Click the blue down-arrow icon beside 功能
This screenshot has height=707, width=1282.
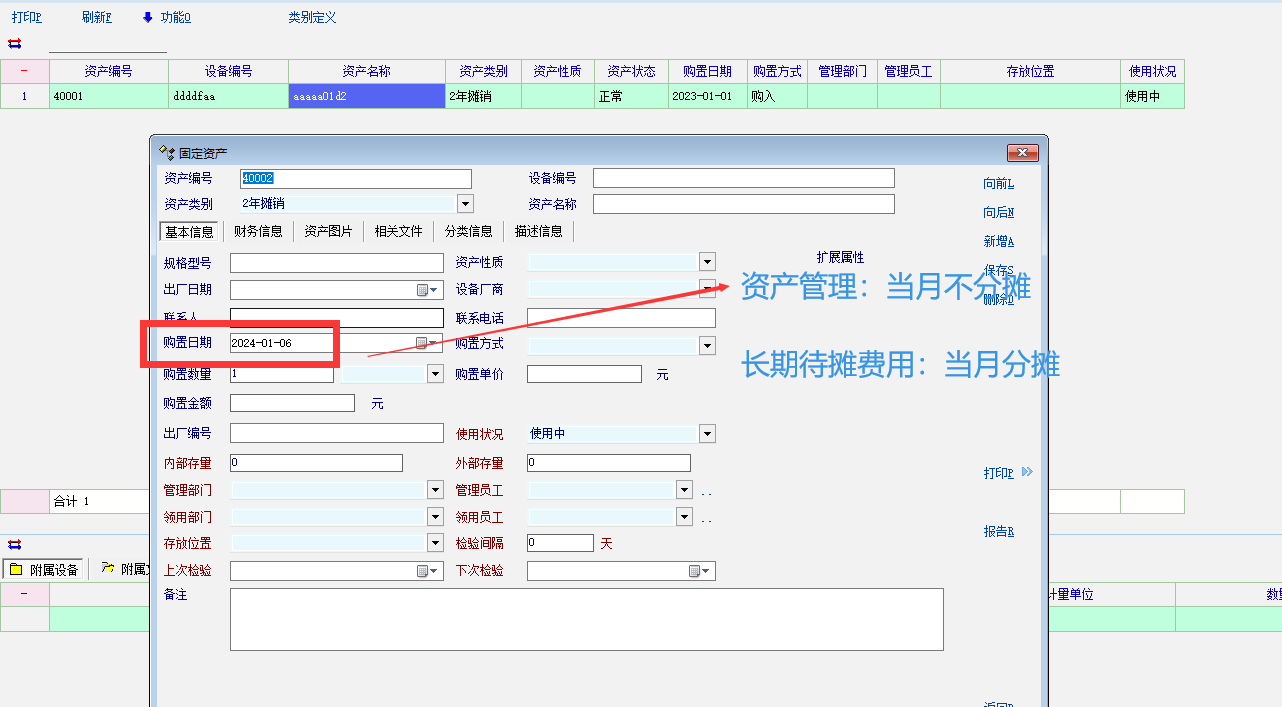point(148,17)
